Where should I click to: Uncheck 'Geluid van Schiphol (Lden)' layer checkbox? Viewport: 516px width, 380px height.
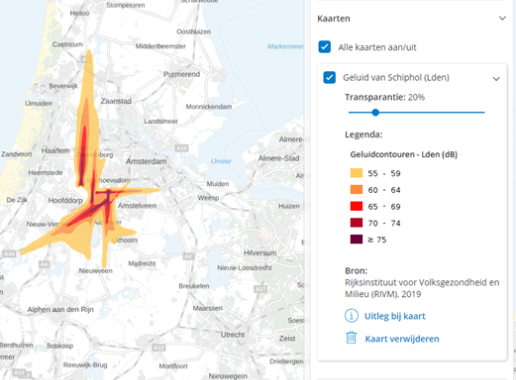click(x=329, y=78)
